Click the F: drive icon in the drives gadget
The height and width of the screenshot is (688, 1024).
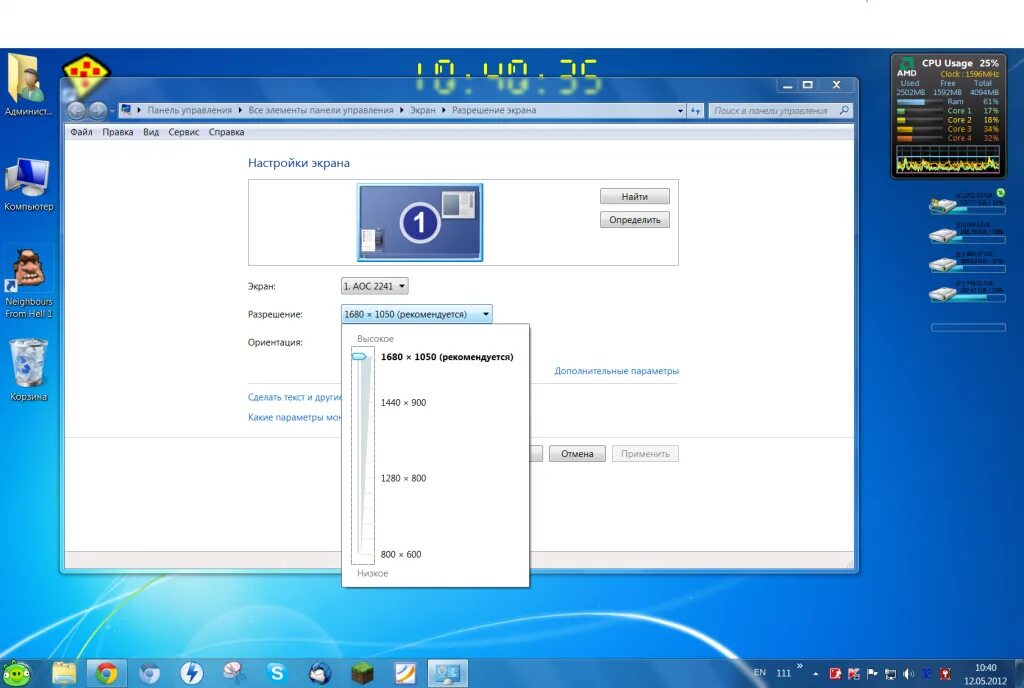point(942,294)
